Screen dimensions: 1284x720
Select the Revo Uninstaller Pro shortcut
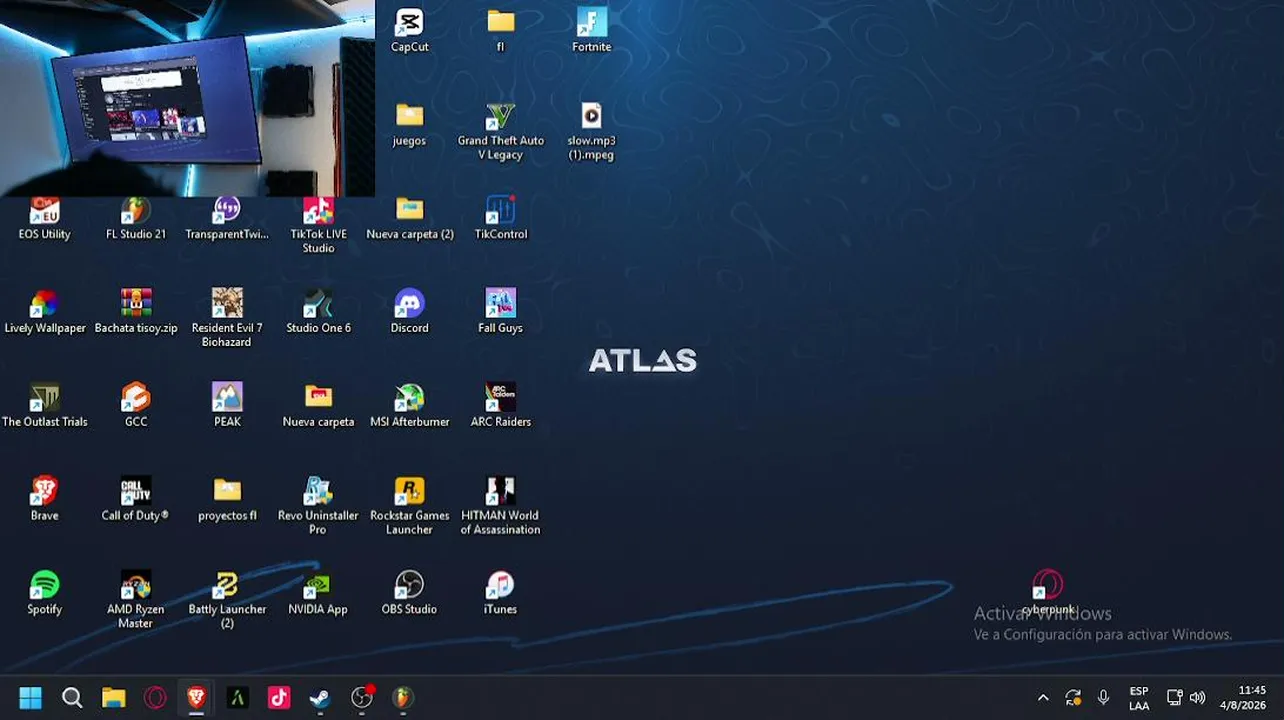point(318,507)
